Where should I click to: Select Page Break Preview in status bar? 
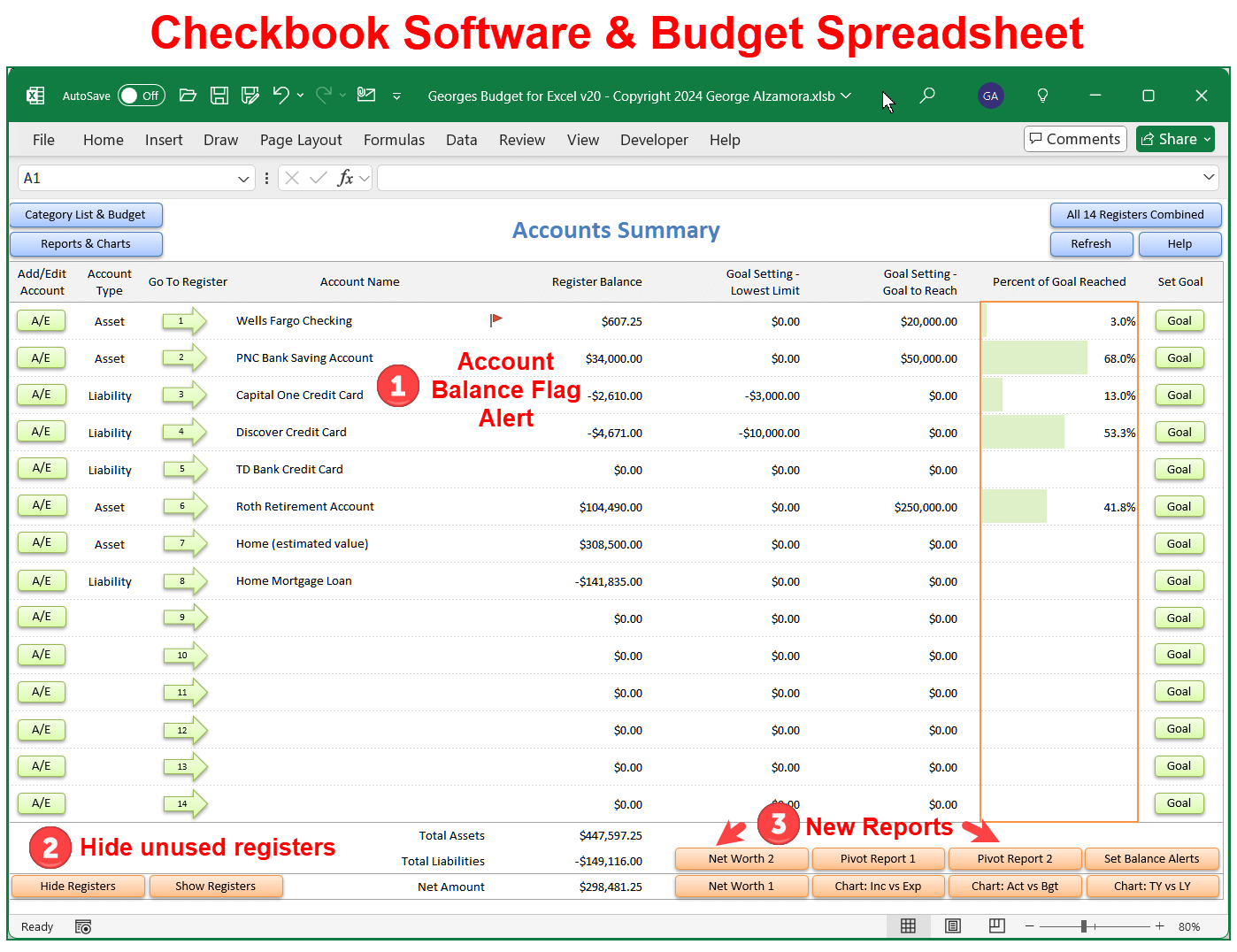coord(996,925)
